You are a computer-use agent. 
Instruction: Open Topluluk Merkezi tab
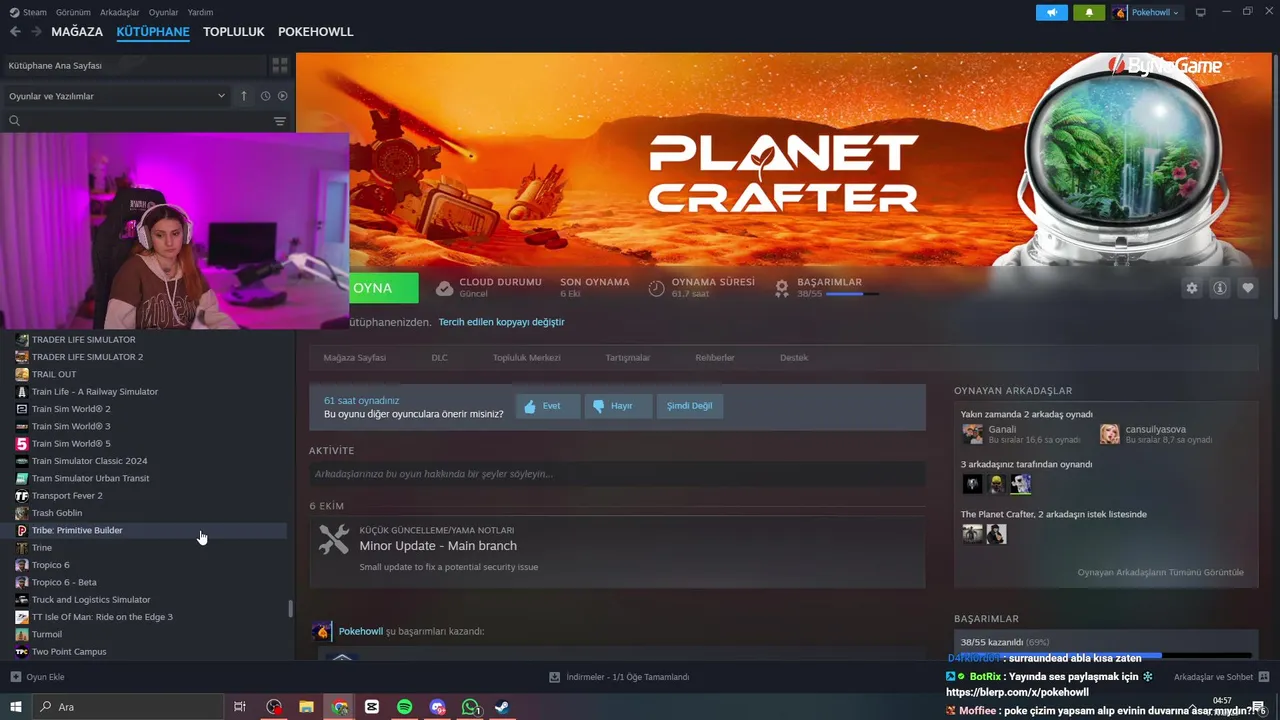point(526,357)
